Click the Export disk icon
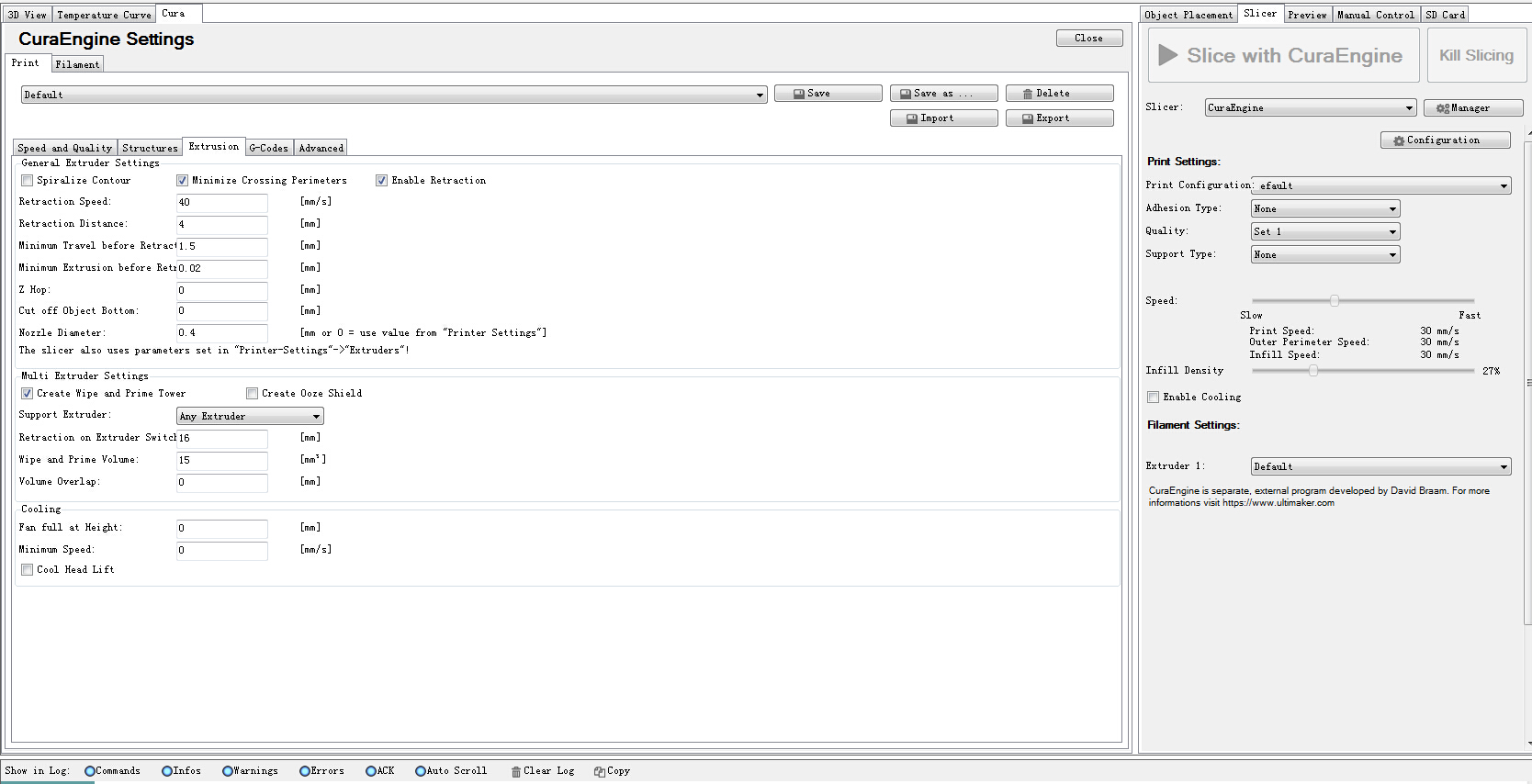Viewport: 1532px width, 784px height. [1028, 118]
